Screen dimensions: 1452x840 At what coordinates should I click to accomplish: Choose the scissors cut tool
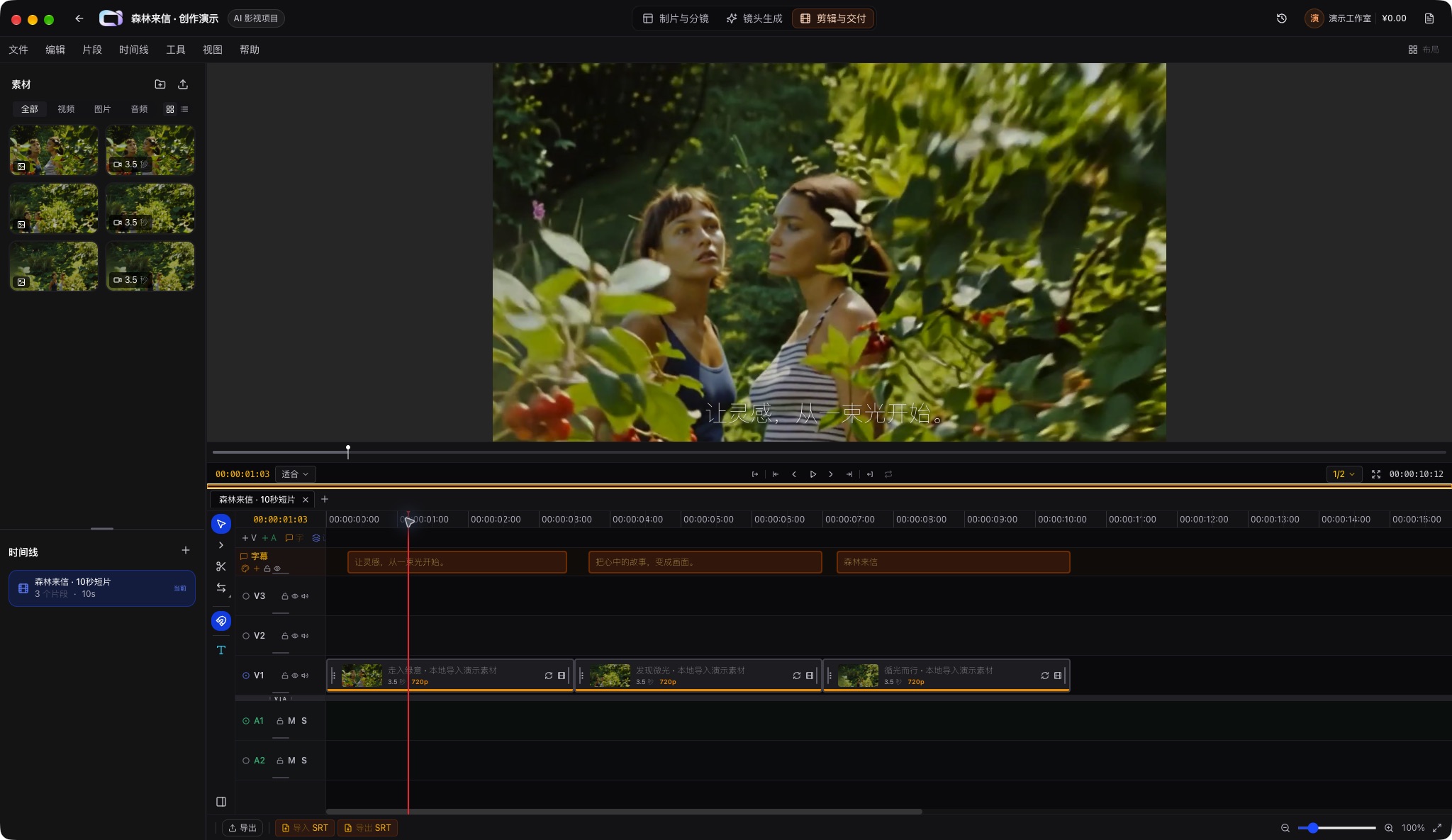pyautogui.click(x=221, y=566)
